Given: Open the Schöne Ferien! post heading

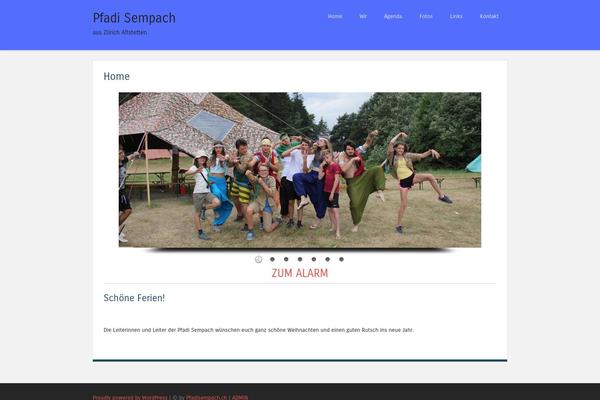Looking at the screenshot, I should tap(134, 298).
